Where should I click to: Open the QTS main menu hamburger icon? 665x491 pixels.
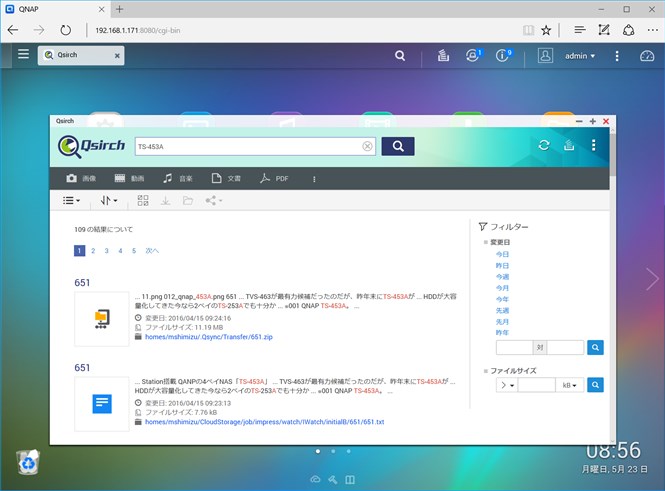pos(23,54)
